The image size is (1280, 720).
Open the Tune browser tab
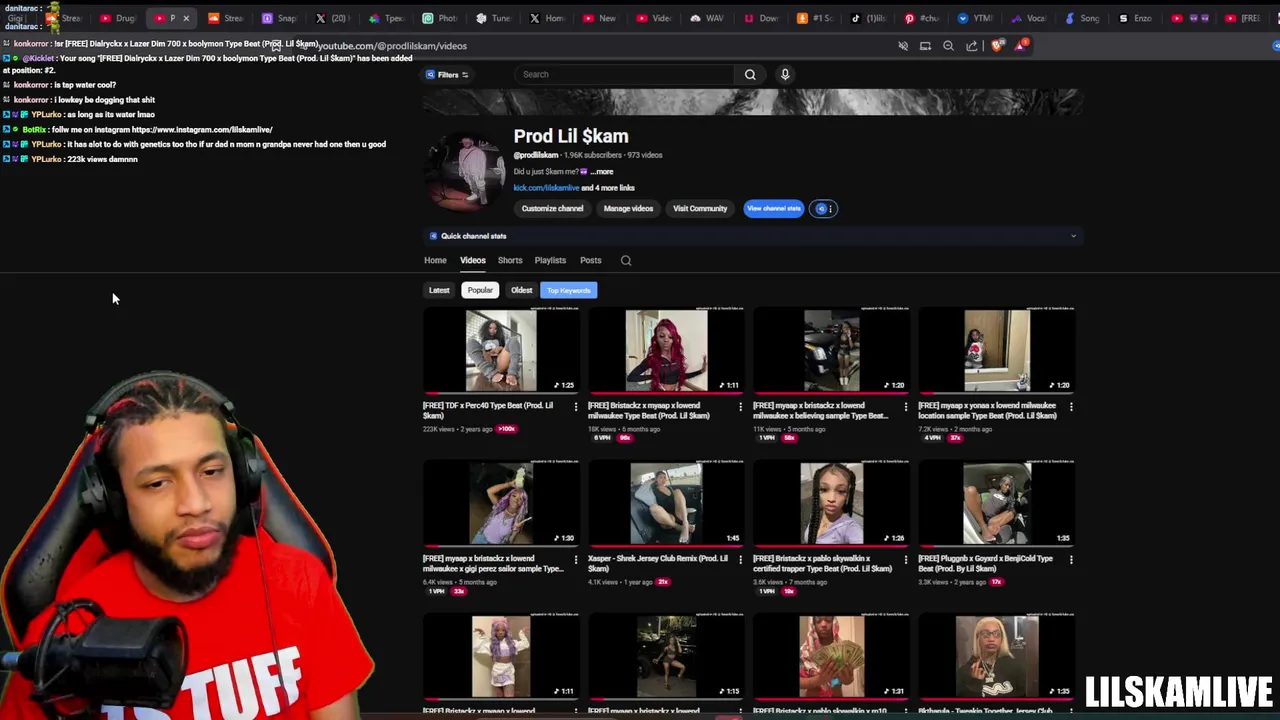(493, 18)
